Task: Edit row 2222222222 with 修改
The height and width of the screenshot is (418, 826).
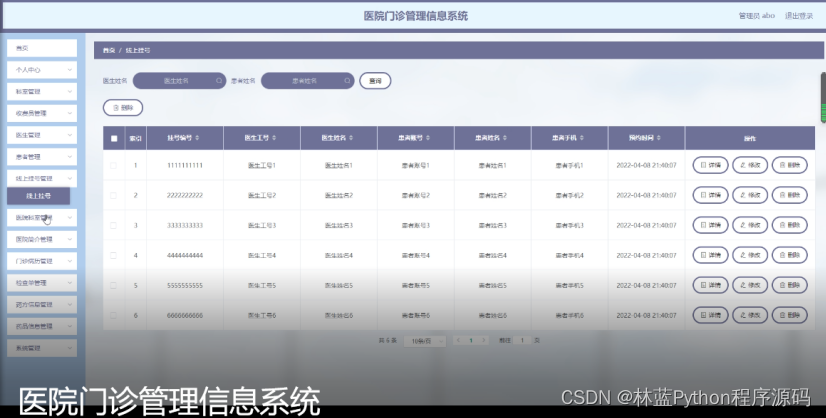Action: pyautogui.click(x=750, y=196)
